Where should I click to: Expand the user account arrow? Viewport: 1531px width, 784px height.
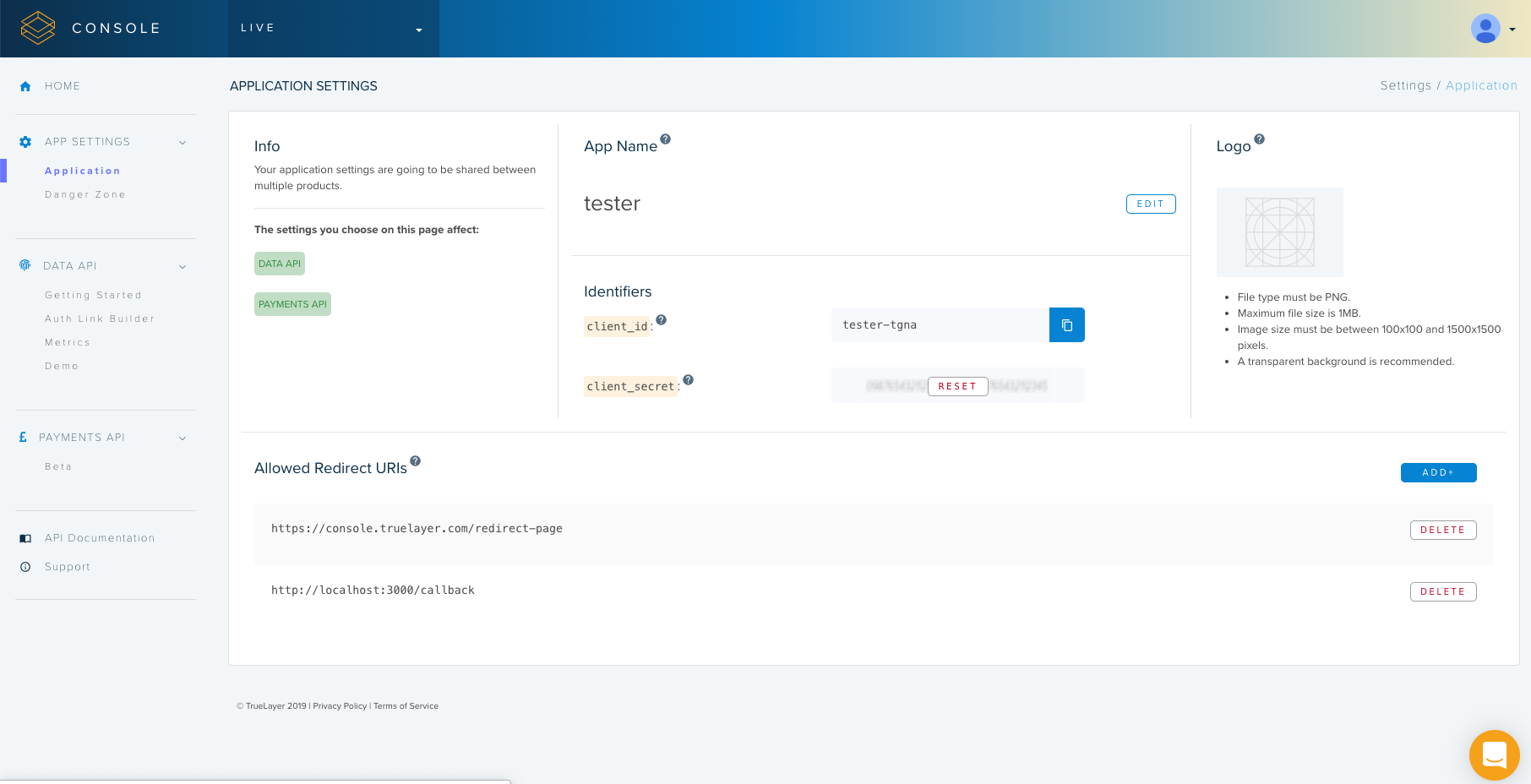[1512, 30]
